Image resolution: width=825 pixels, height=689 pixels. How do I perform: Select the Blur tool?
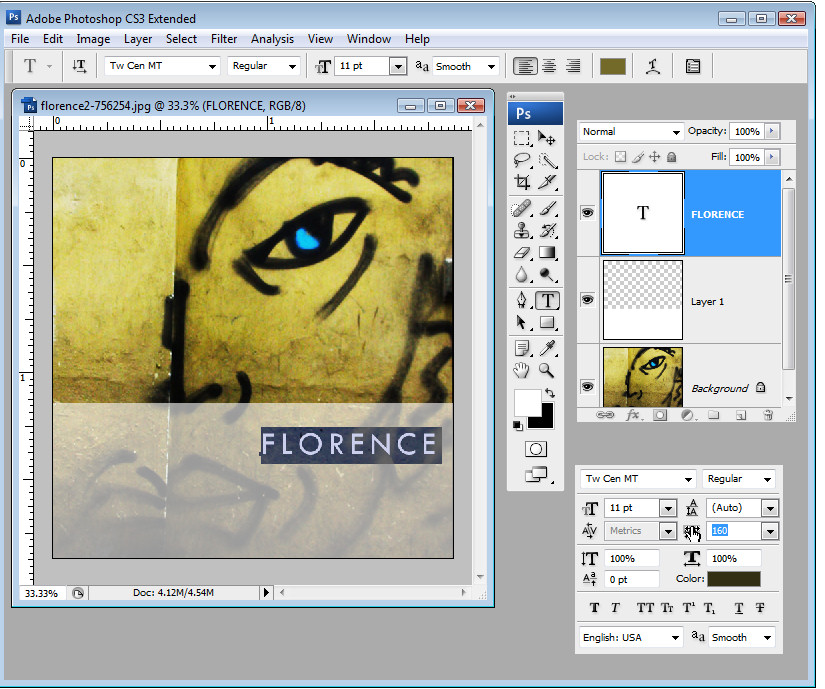521,275
